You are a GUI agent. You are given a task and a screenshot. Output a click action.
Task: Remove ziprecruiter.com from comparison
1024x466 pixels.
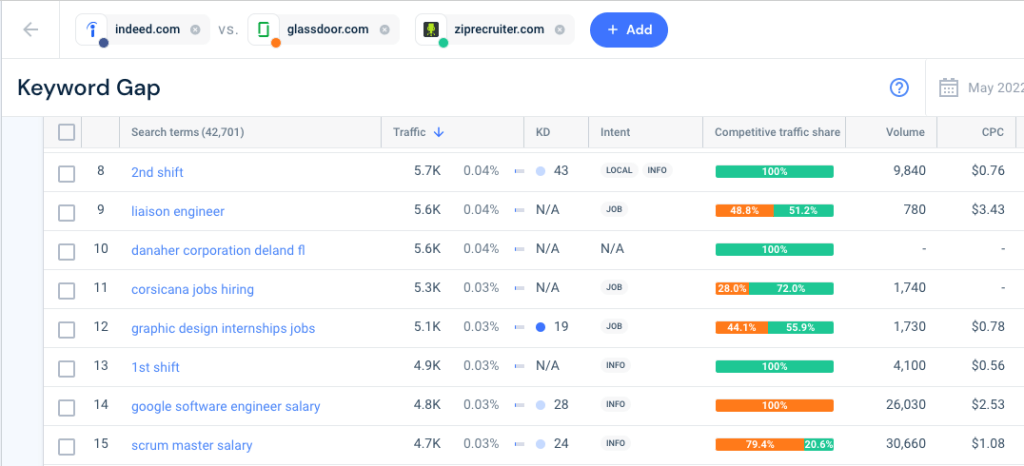point(560,29)
